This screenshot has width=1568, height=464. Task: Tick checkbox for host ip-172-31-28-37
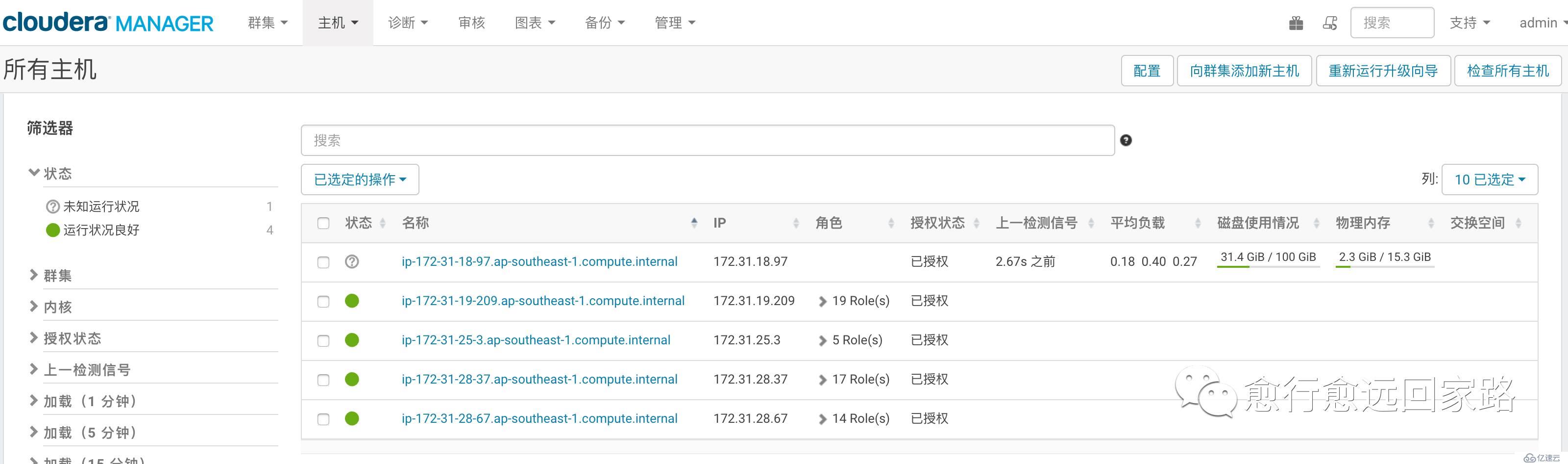click(x=323, y=380)
